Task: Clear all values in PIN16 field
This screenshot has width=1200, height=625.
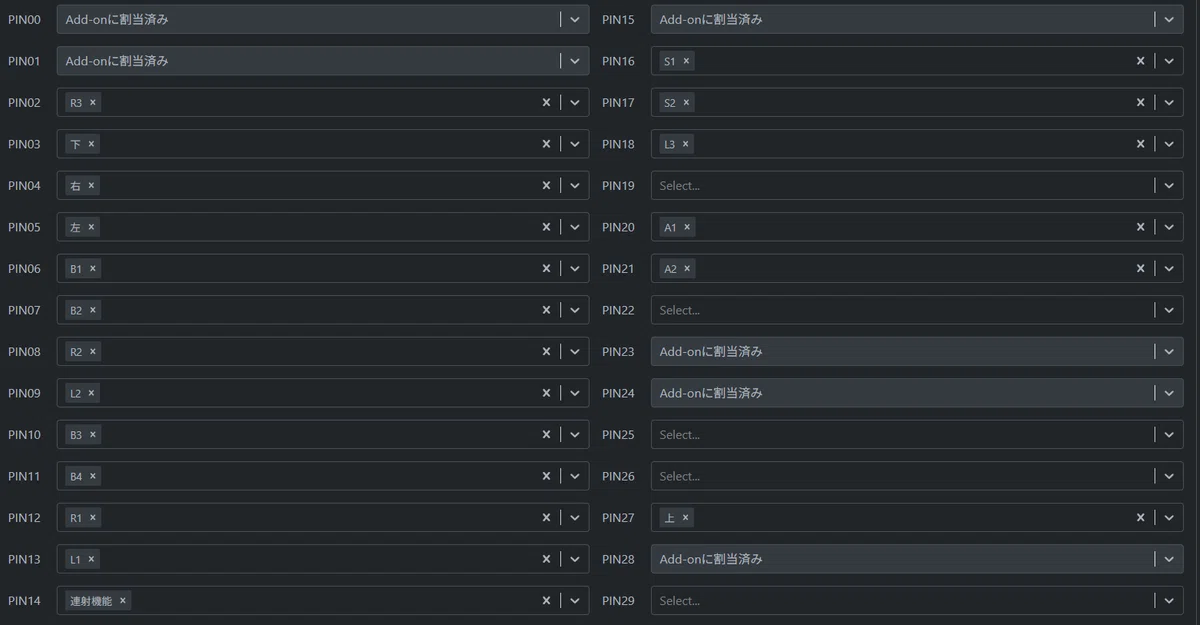Action: click(x=1140, y=61)
